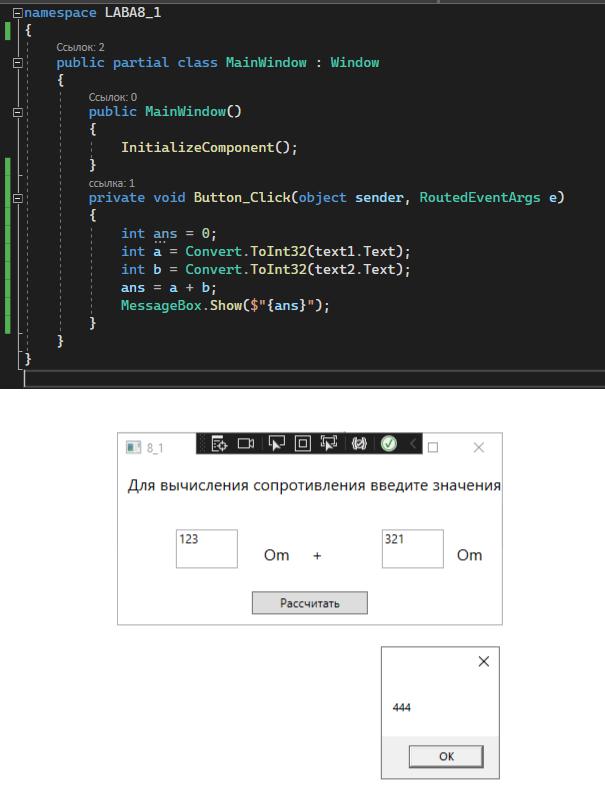Click 'ans = a + b;' code line
Viewport: 605px width, 786px height.
[168, 288]
